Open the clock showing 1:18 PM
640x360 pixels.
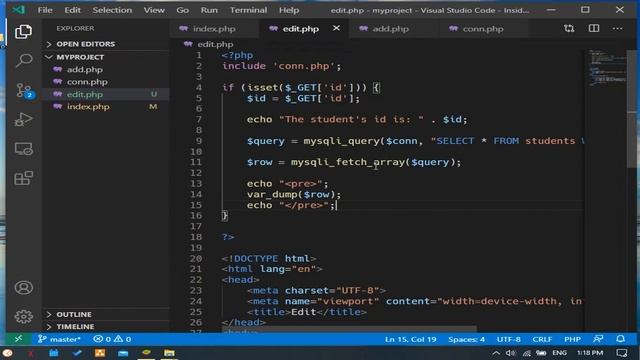tap(590, 353)
